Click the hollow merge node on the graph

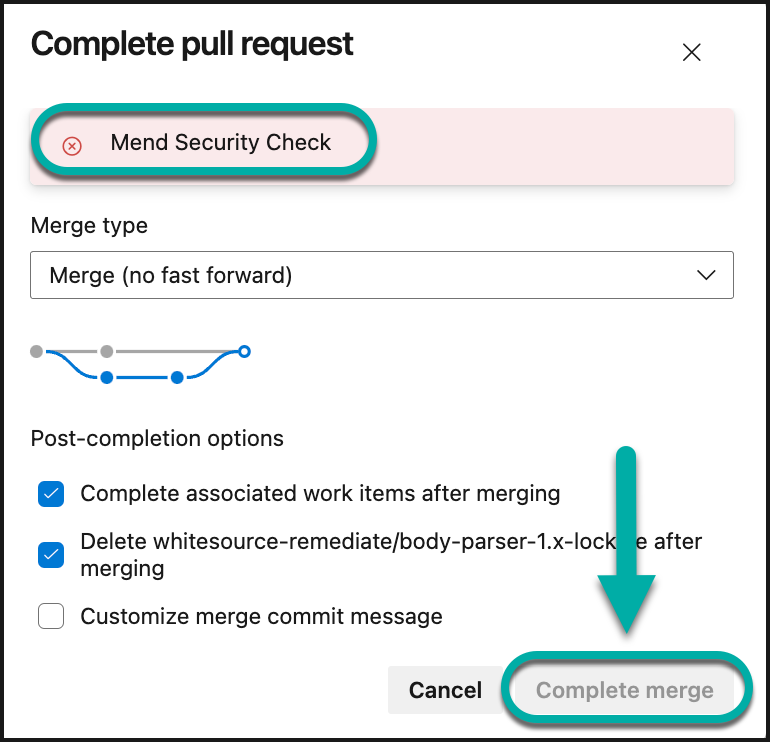(x=244, y=351)
